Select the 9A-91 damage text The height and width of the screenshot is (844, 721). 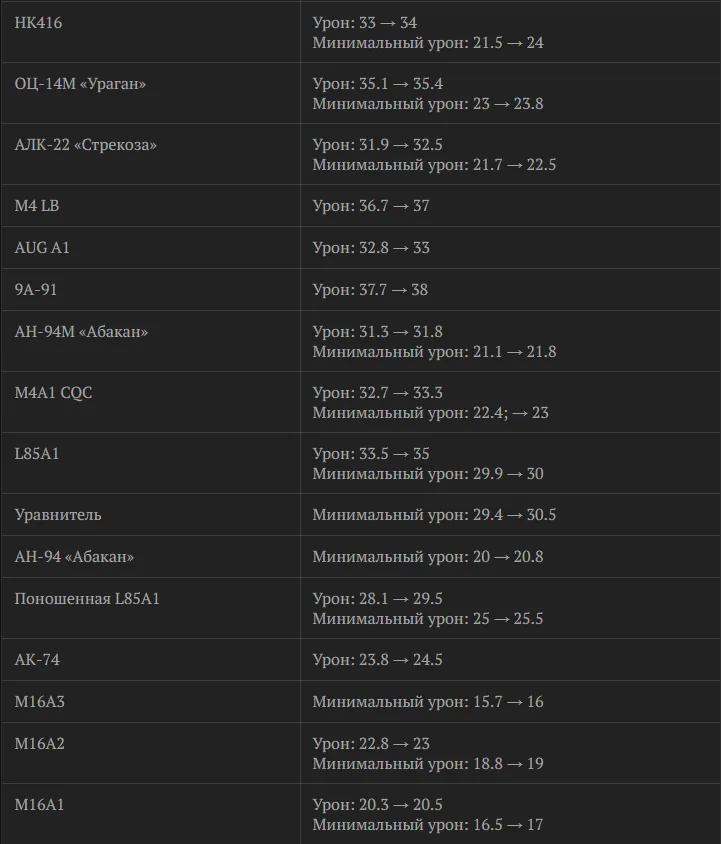click(370, 290)
